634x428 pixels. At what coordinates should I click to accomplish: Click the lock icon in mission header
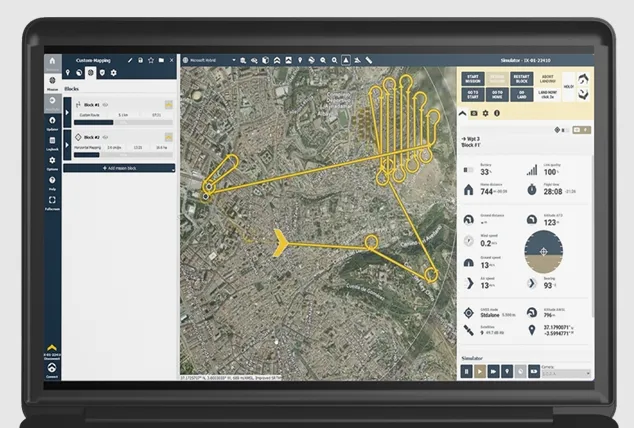140,60
